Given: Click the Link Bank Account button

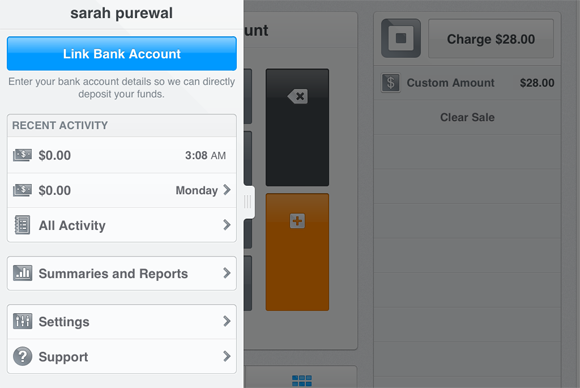Looking at the screenshot, I should pos(122,54).
